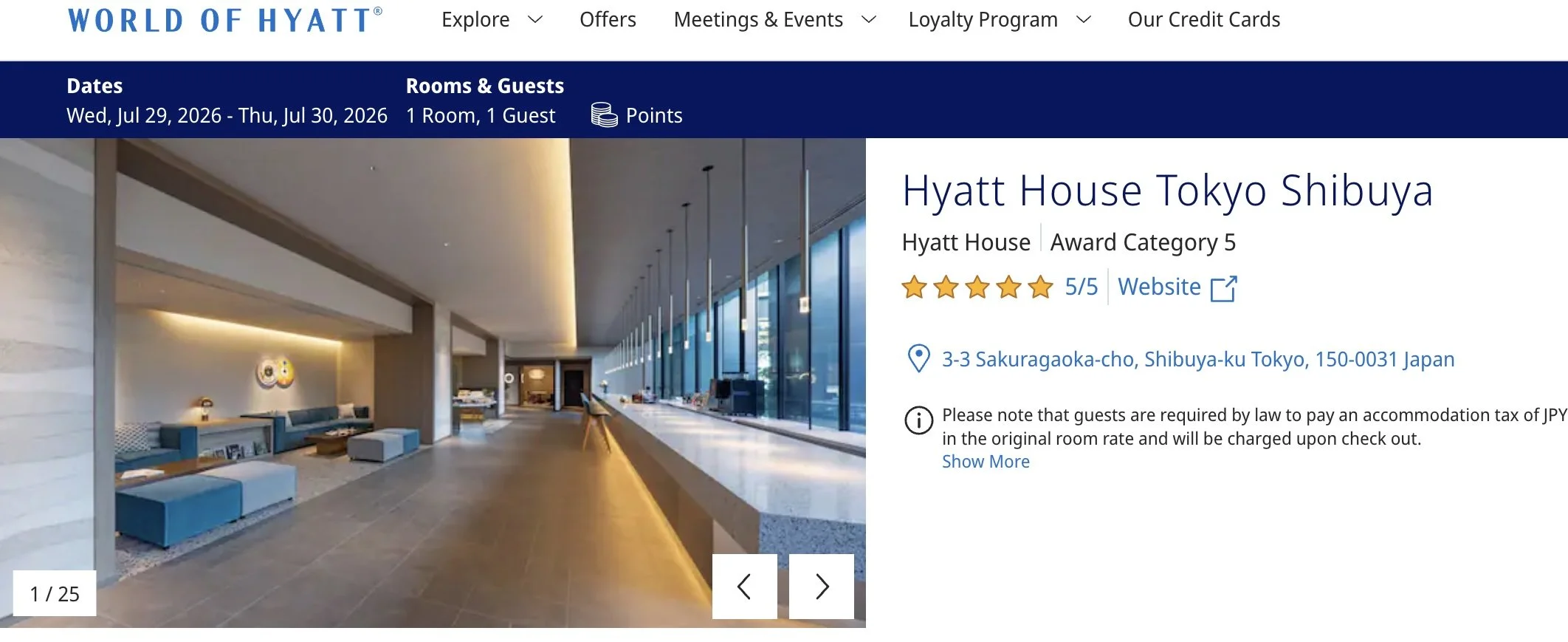Image resolution: width=1568 pixels, height=642 pixels.
Task: Click the 1 / 25 photo counter
Action: click(x=55, y=593)
